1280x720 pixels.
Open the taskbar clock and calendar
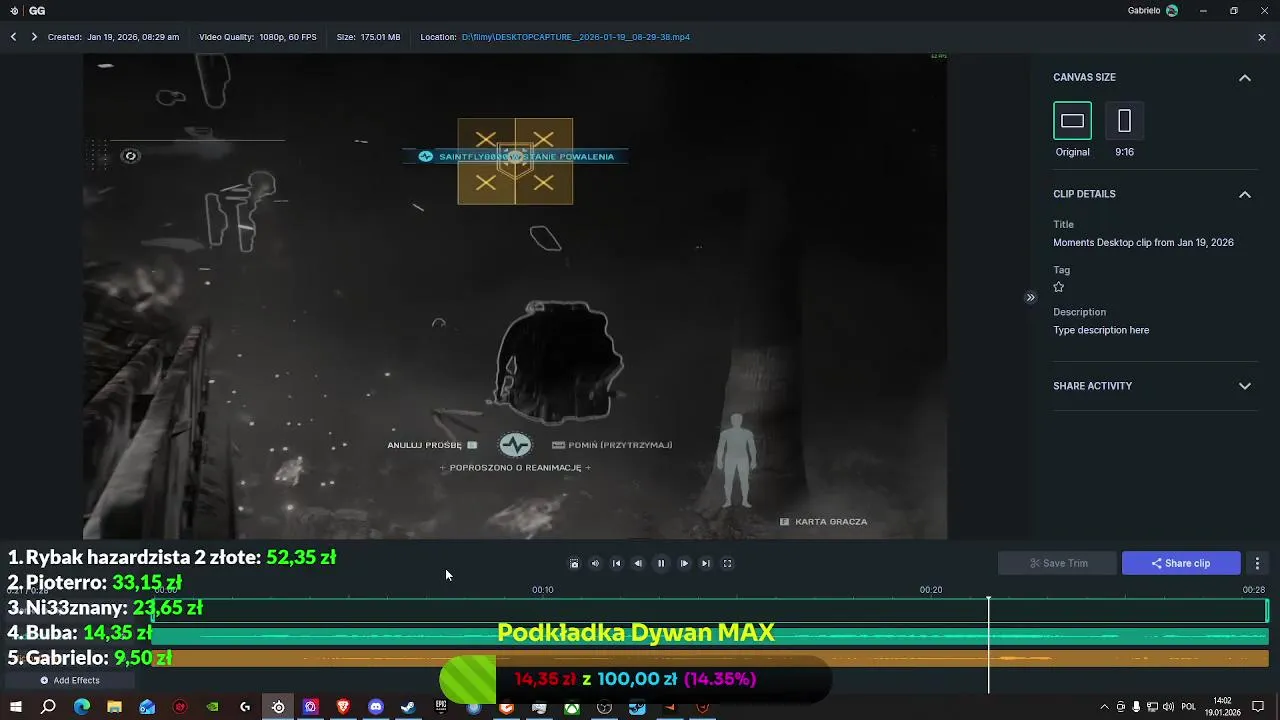click(x=1222, y=707)
